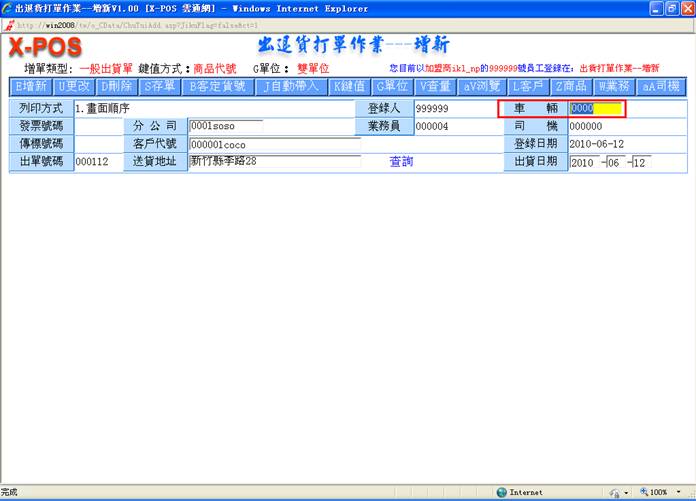Click the V查量 quantity check button
Viewport: 696px width, 501px height.
[x=435, y=86]
